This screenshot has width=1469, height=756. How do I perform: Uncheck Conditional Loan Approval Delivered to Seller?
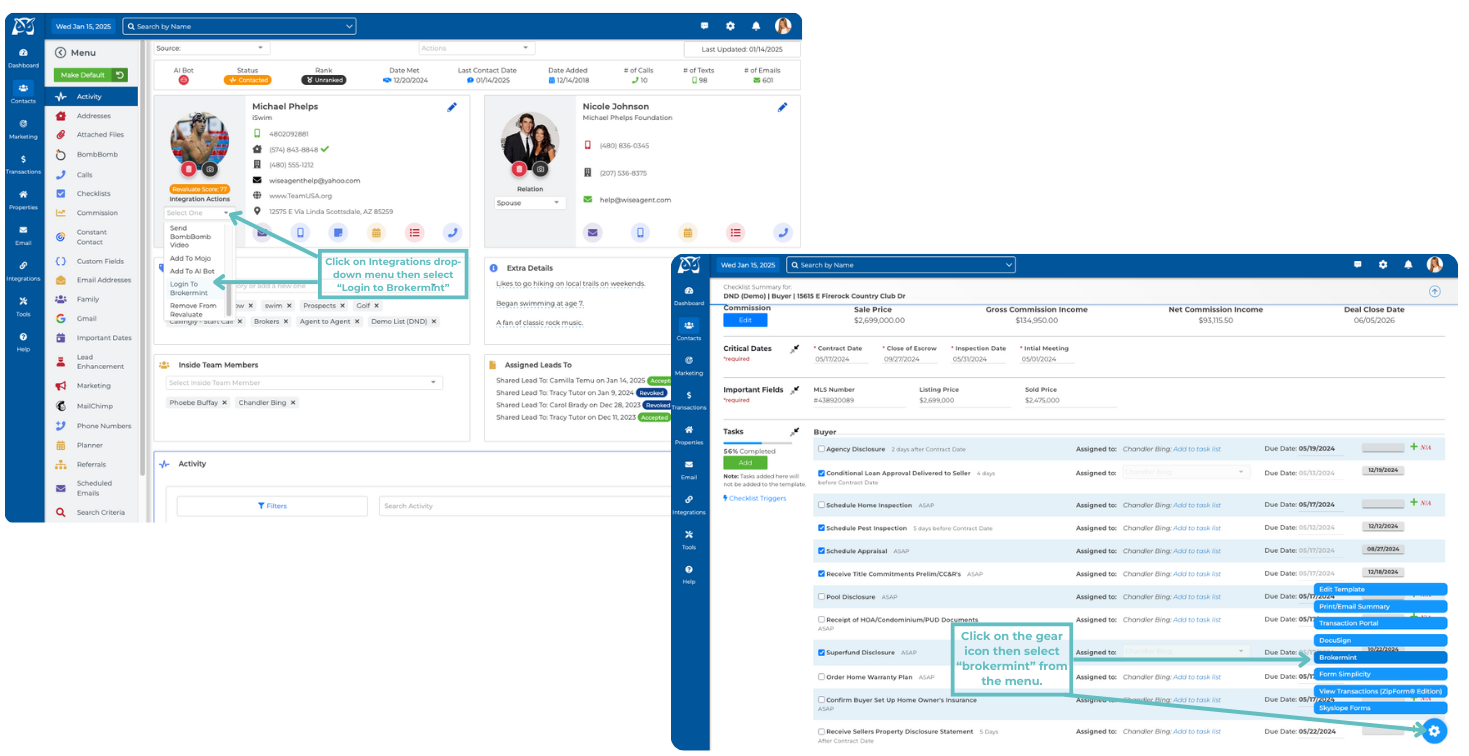(x=822, y=473)
